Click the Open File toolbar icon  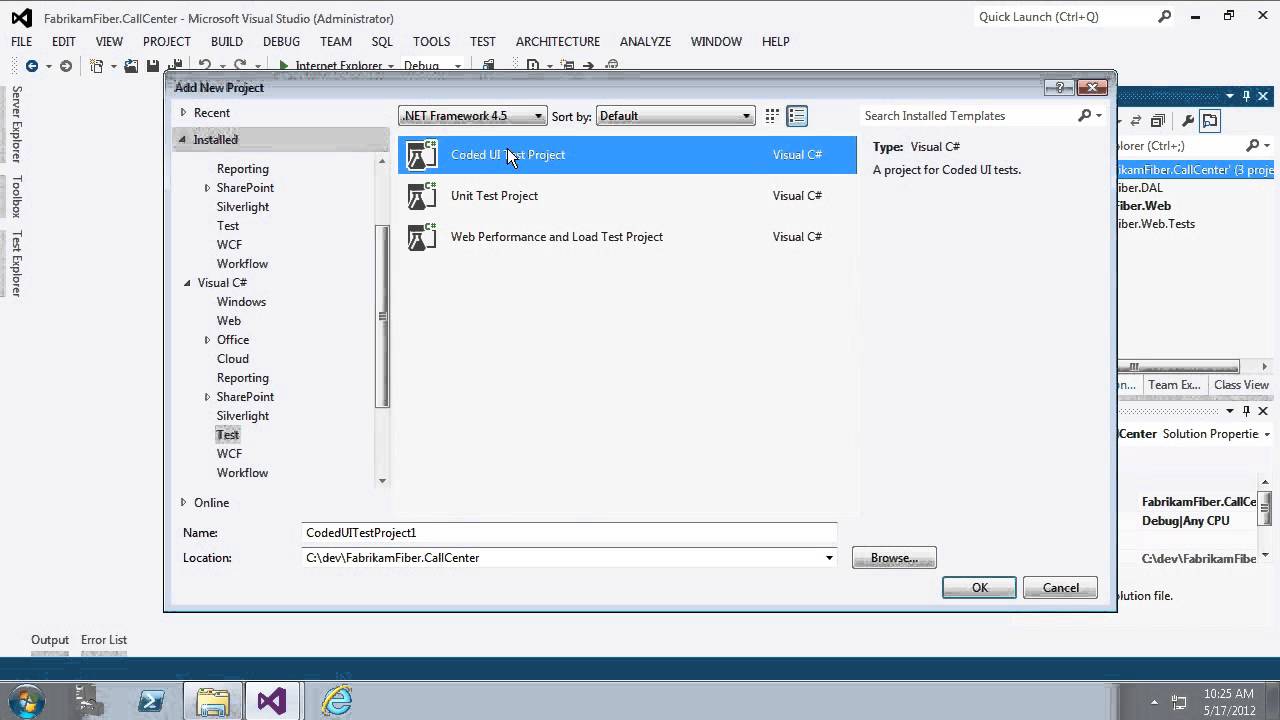pos(131,66)
